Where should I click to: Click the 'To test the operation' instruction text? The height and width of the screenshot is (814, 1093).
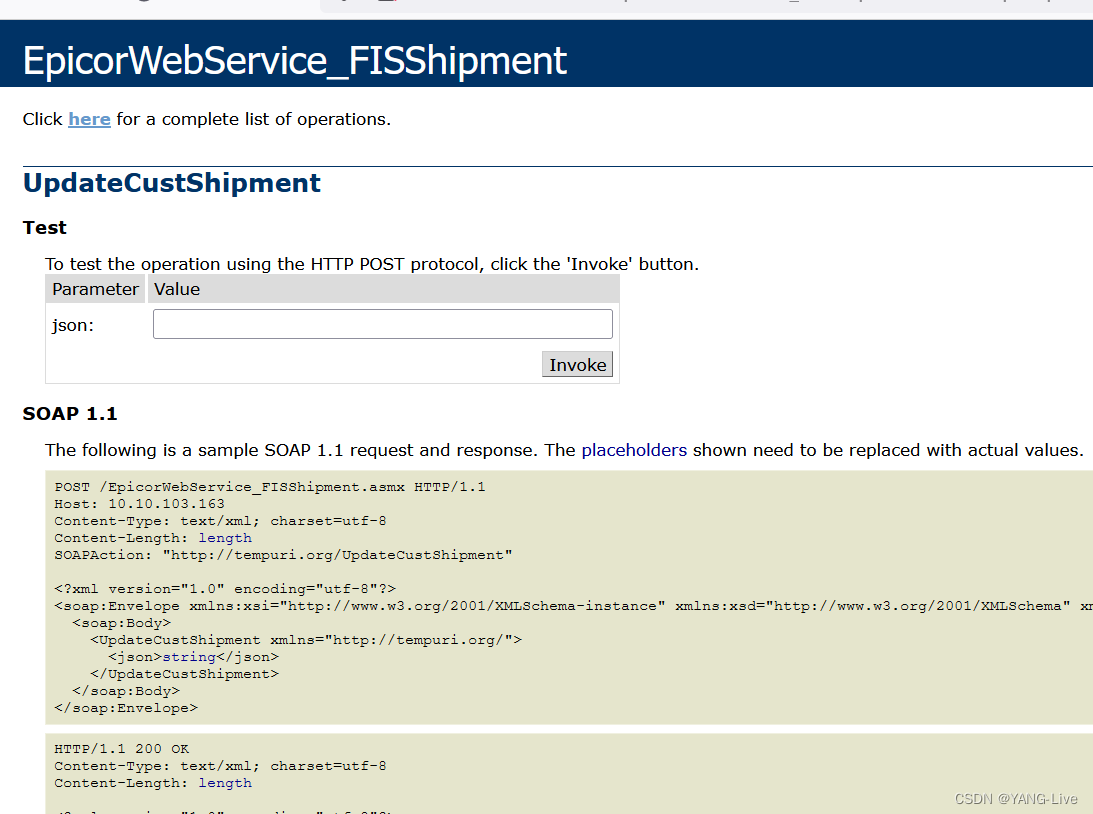(x=372, y=264)
